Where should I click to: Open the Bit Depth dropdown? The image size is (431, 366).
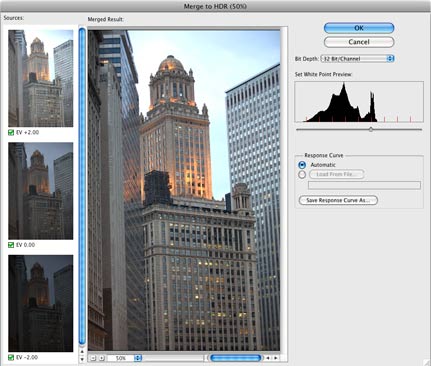pos(357,59)
